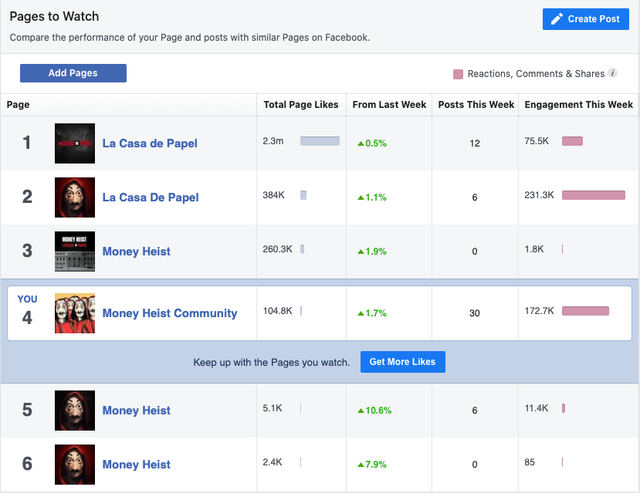This screenshot has width=640, height=493.
Task: Open the info icon beside Reactions, Comments & Shares
Action: click(x=612, y=73)
